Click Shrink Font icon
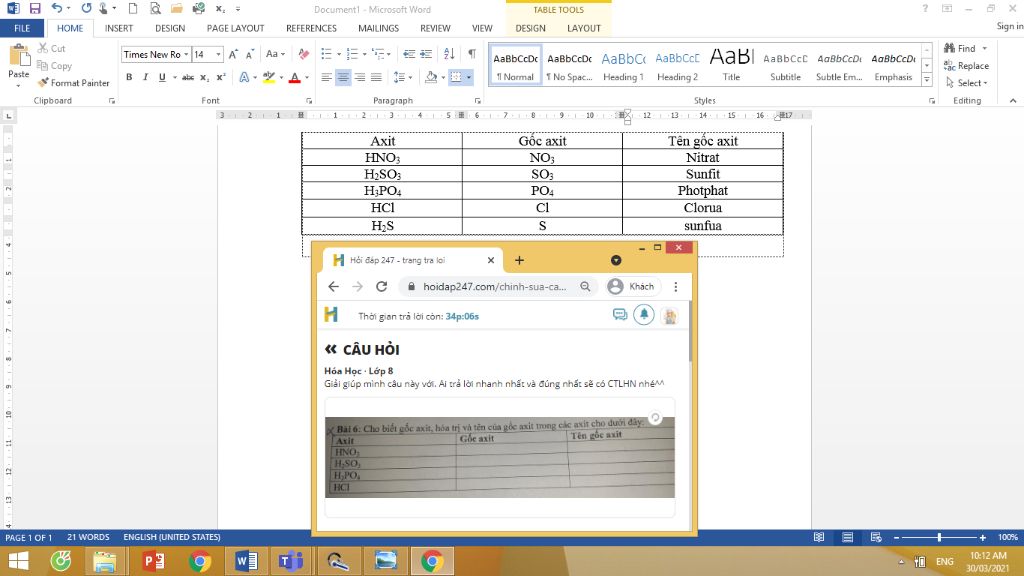Viewport: 1024px width, 576px height. coord(249,54)
